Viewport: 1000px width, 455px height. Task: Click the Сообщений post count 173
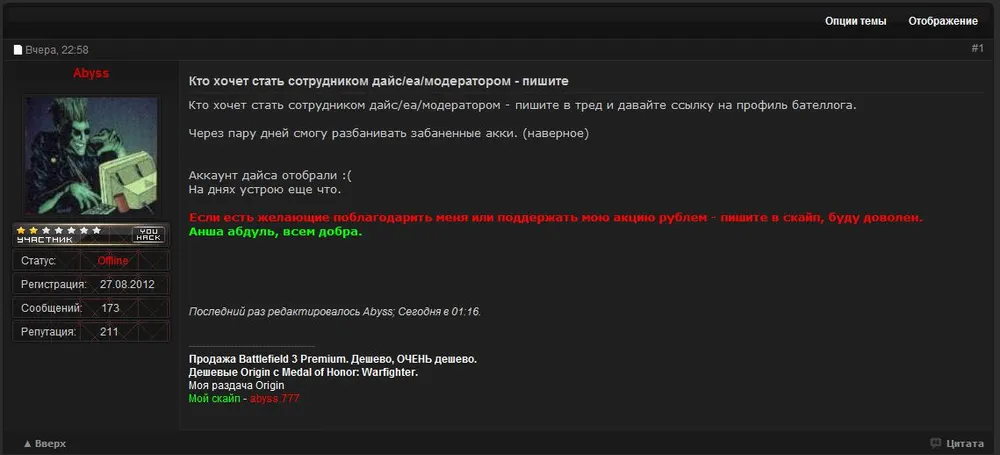pos(110,308)
